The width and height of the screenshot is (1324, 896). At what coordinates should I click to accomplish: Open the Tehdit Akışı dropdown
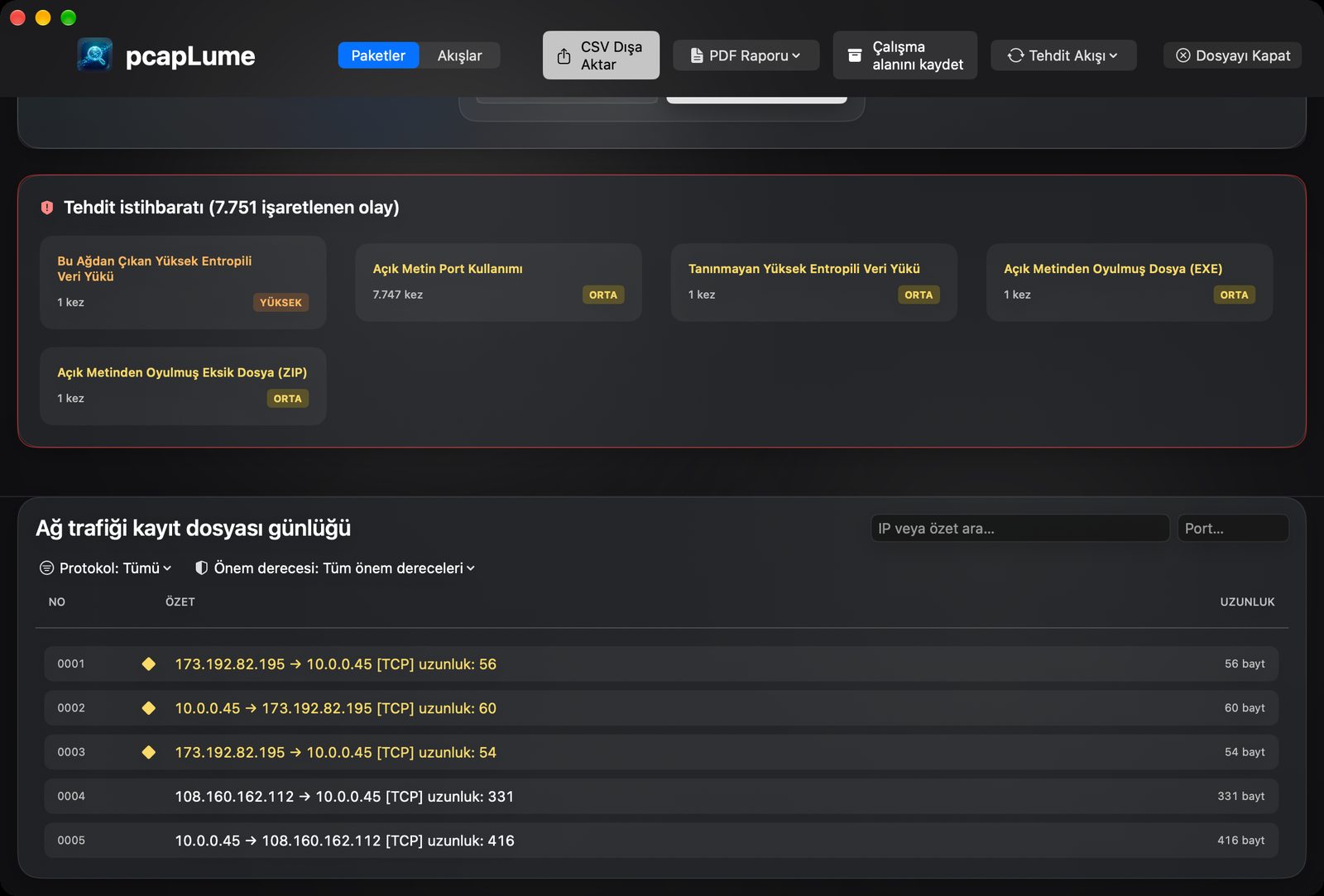pos(1063,55)
